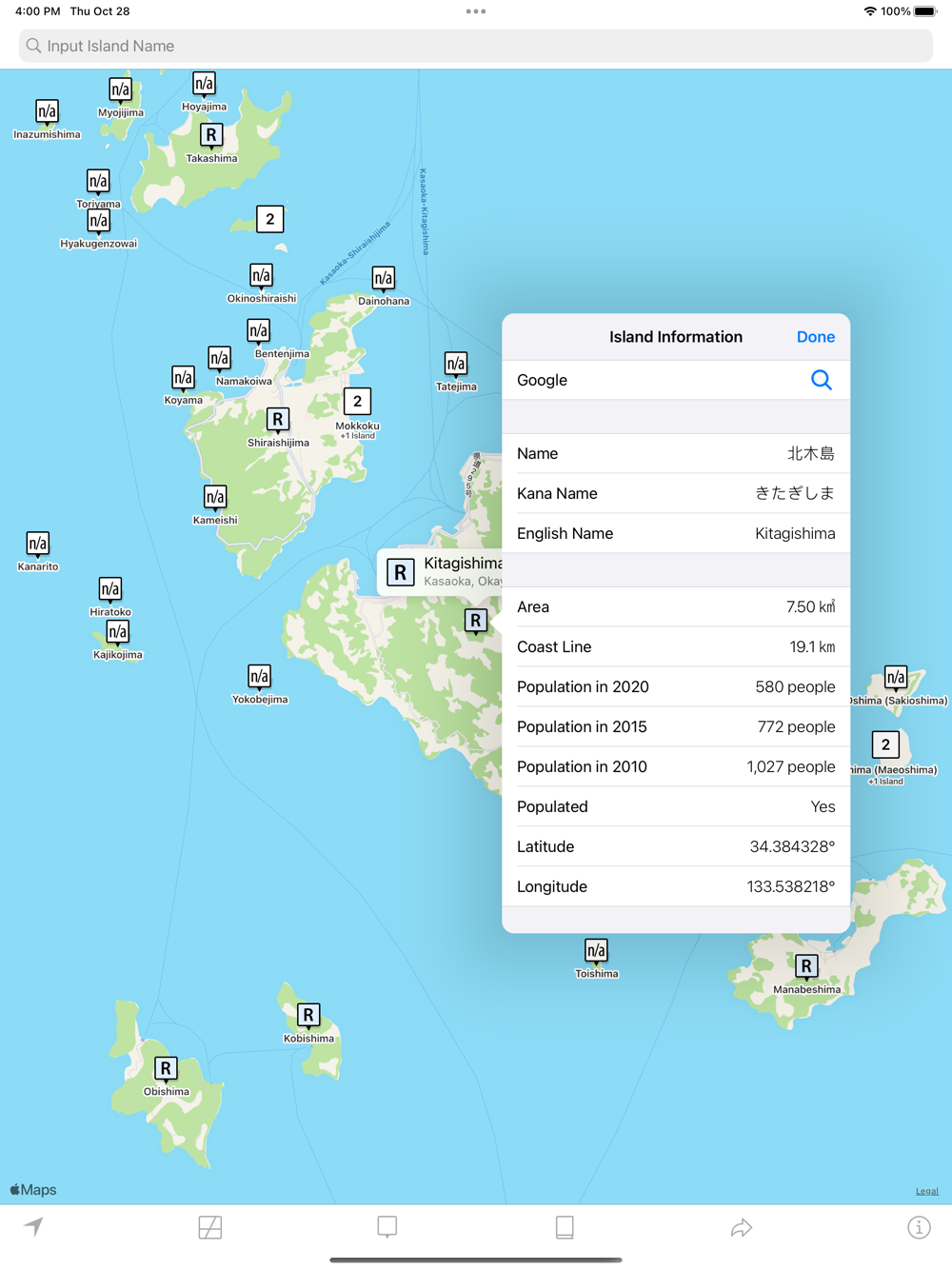Tap the Inazumishima n/a marker
This screenshot has height=1270, width=952.
(47, 112)
